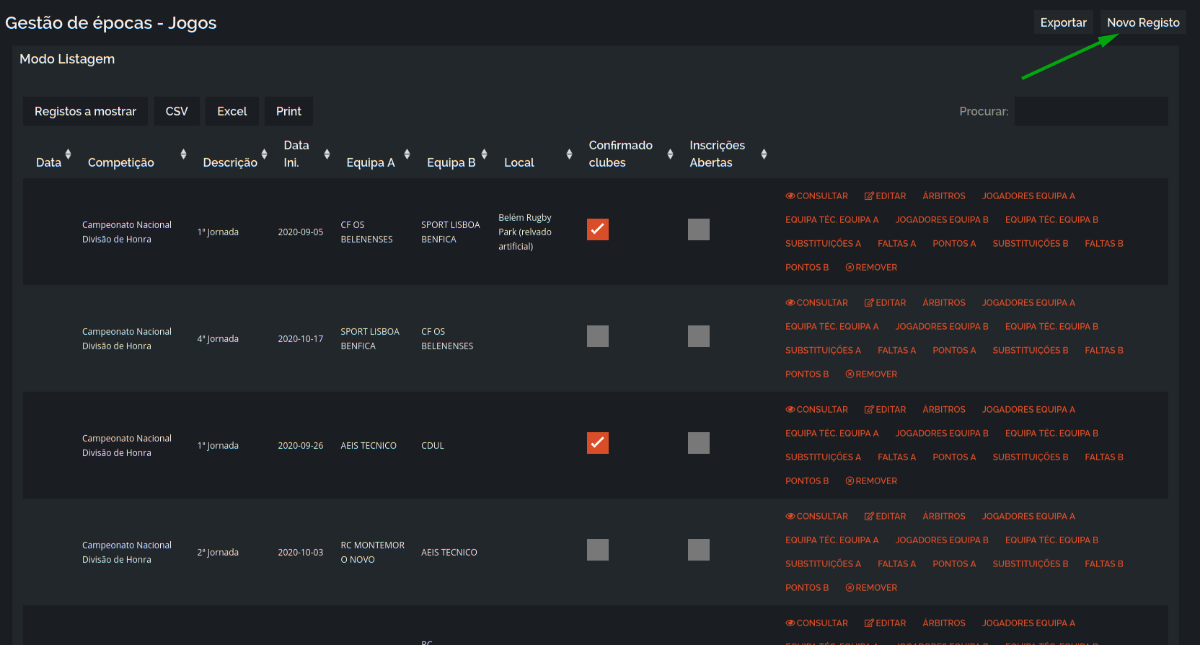The width and height of the screenshot is (1200, 645).
Task: Edit the 2020-09-05 first-round game
Action: click(885, 196)
